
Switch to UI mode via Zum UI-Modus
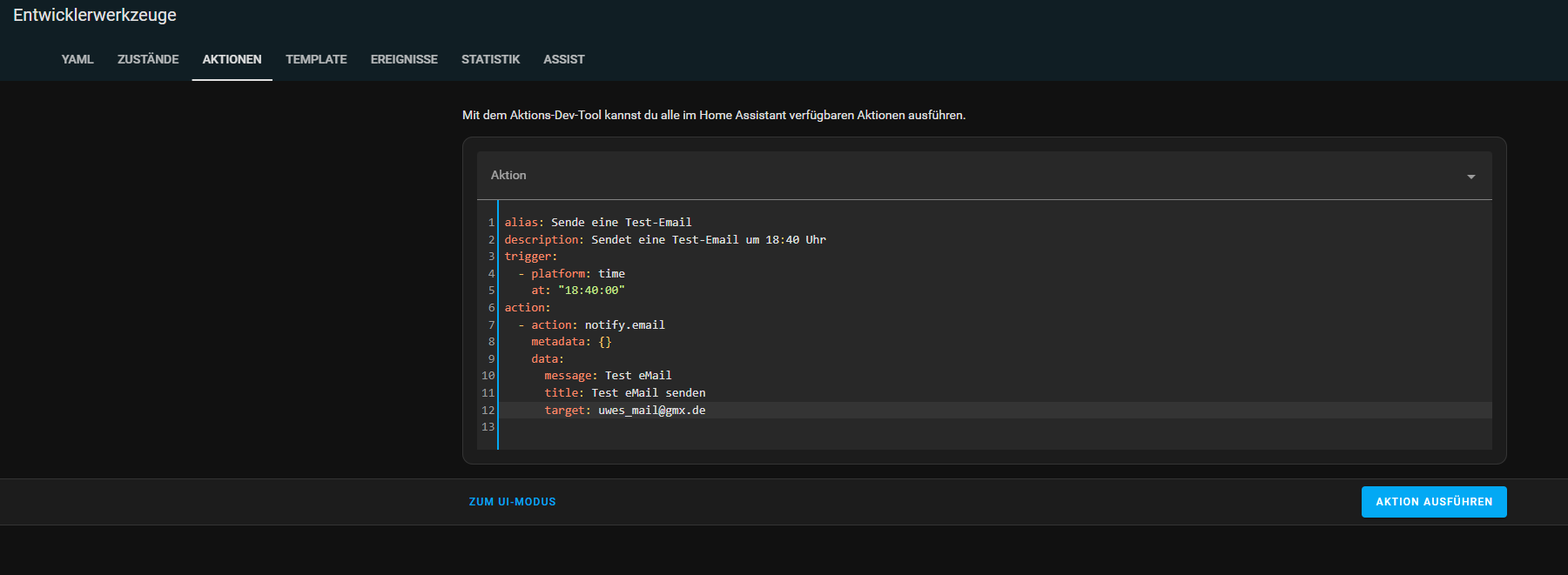pos(512,502)
